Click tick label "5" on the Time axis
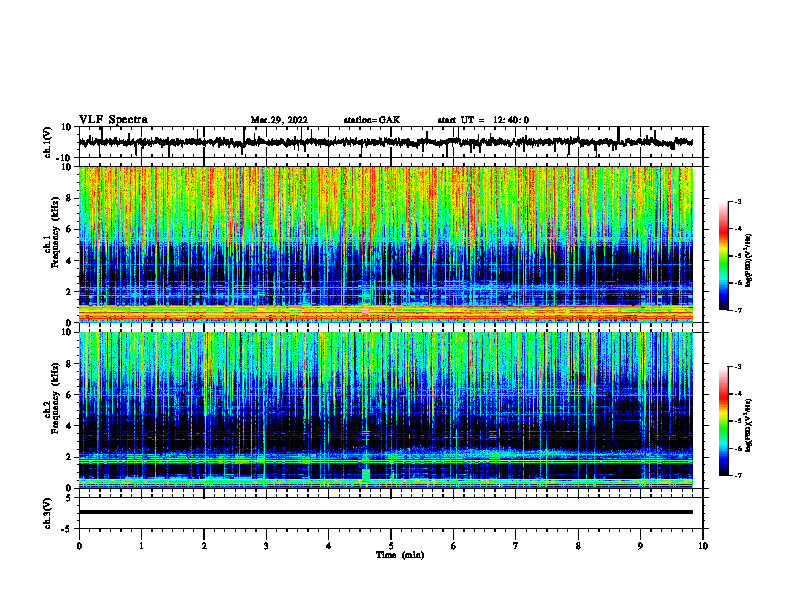 point(391,546)
